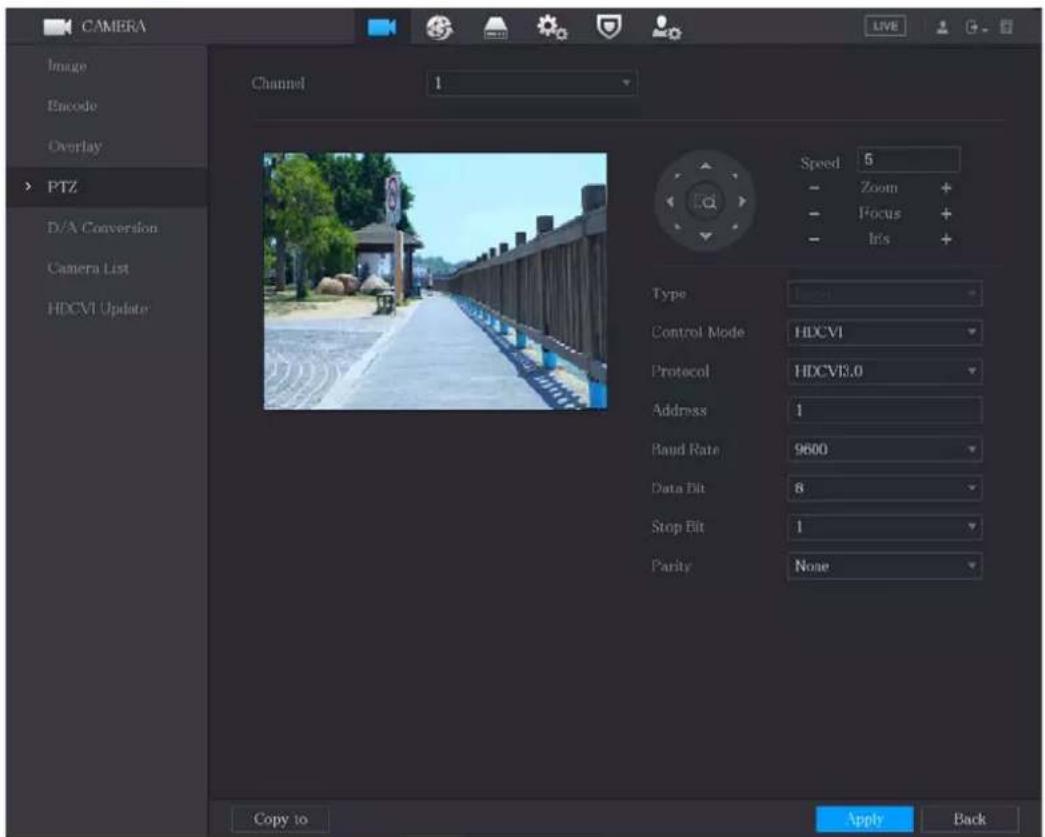Click the Back button
This screenshot has height=837, width=1045.
970,819
